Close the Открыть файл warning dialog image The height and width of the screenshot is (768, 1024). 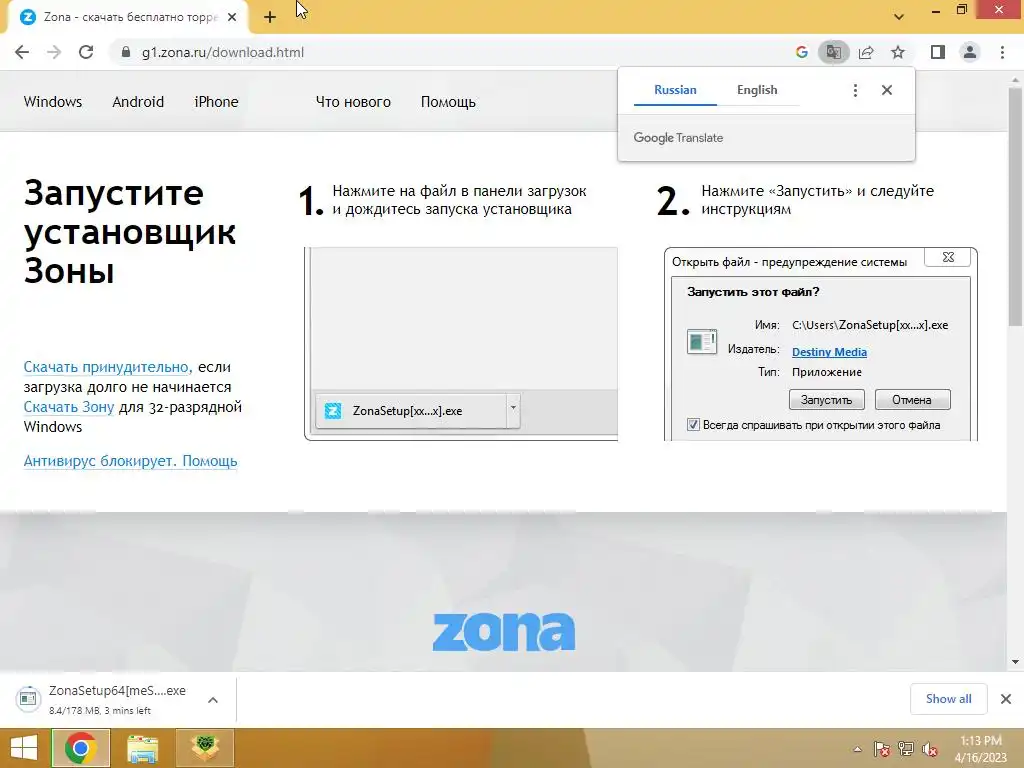click(948, 257)
